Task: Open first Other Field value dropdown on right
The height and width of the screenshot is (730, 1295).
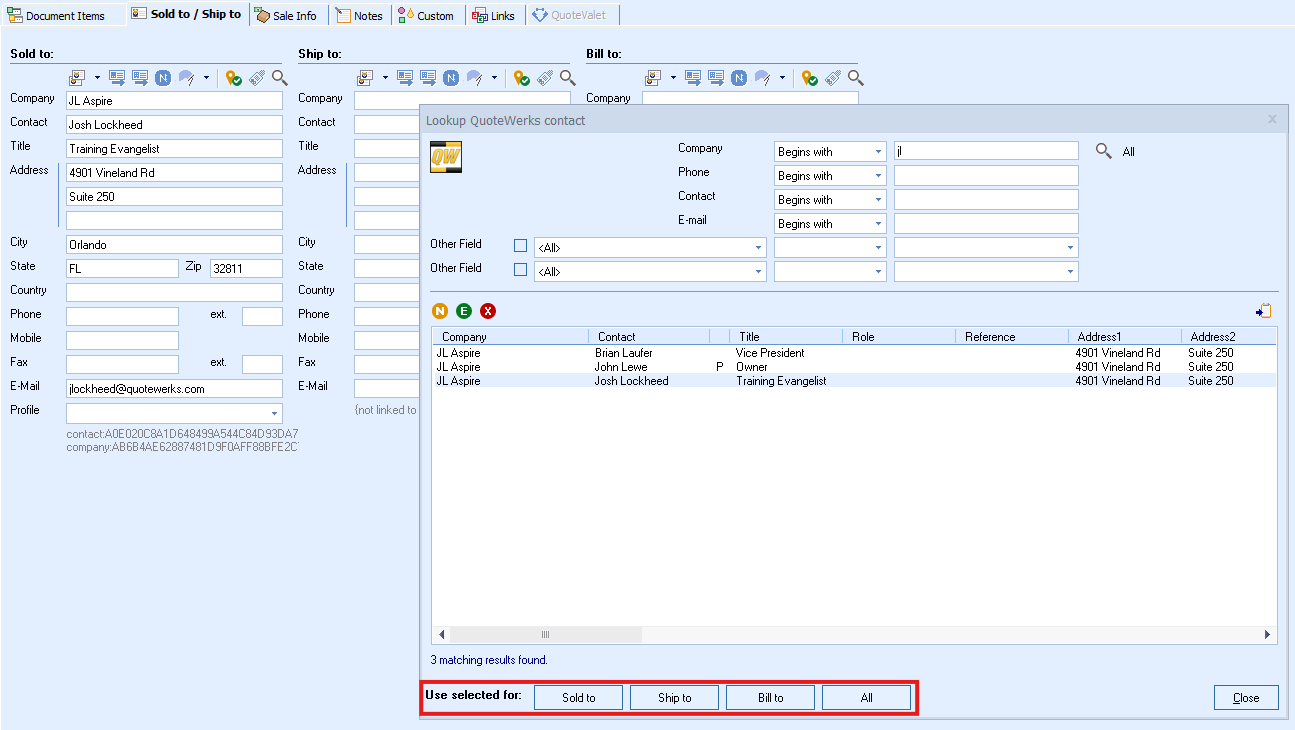Action: click(986, 247)
